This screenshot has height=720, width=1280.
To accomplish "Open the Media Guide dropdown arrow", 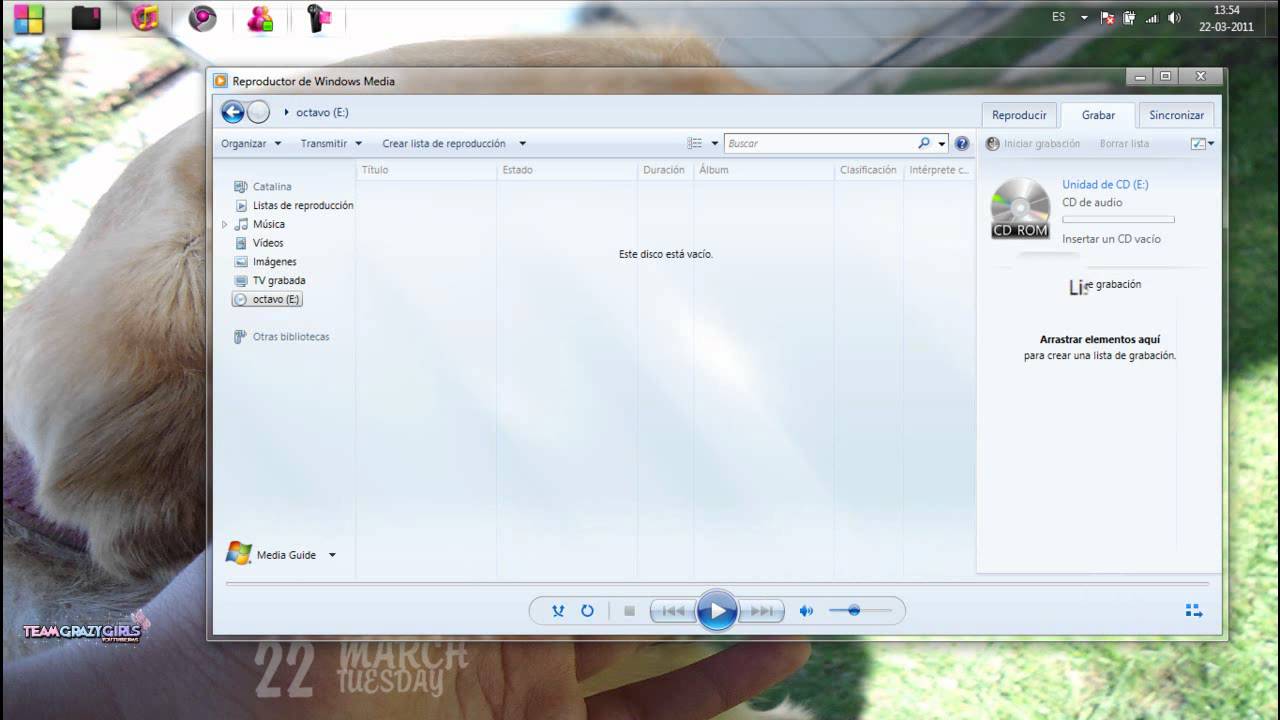I will point(332,555).
